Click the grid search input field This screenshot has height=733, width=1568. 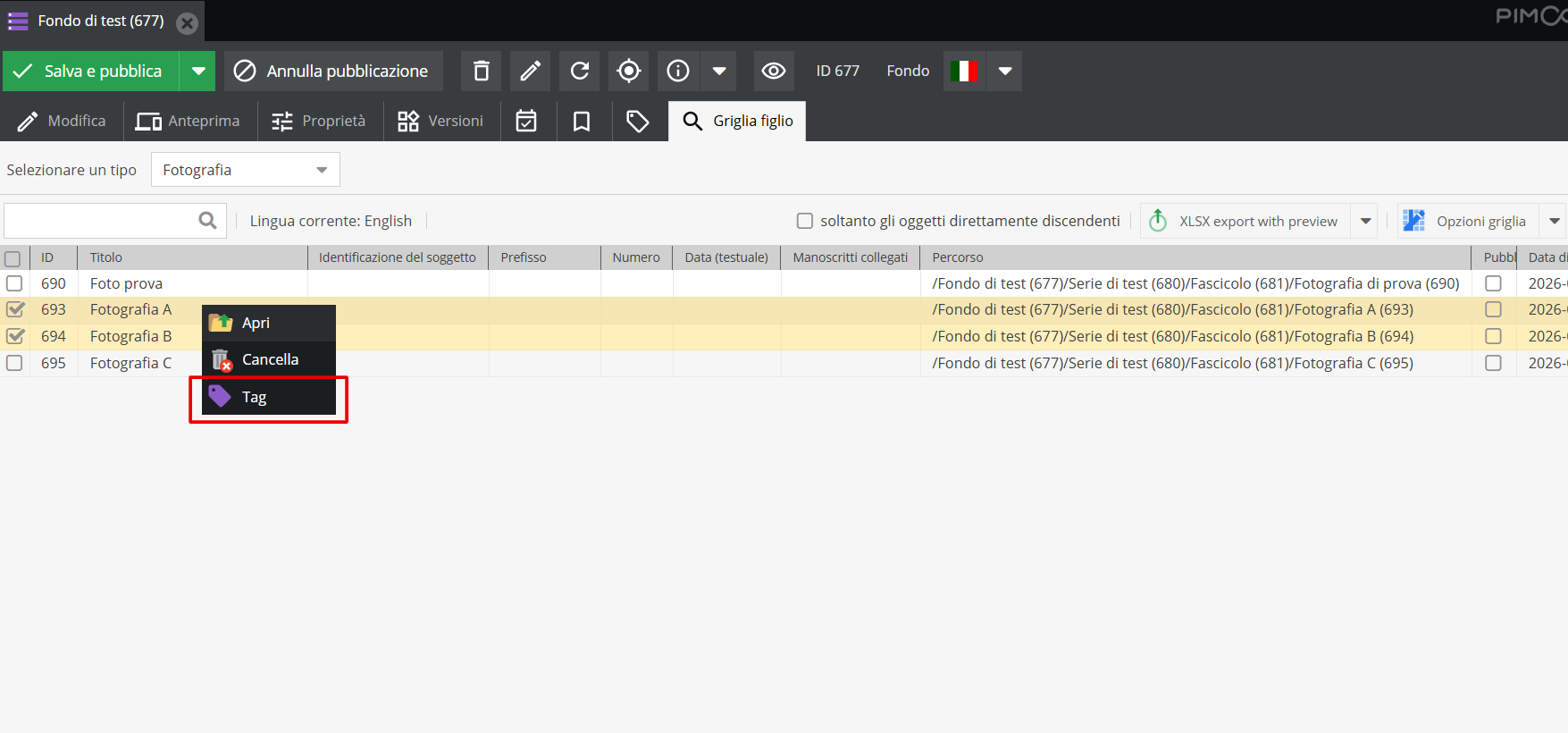click(x=100, y=221)
